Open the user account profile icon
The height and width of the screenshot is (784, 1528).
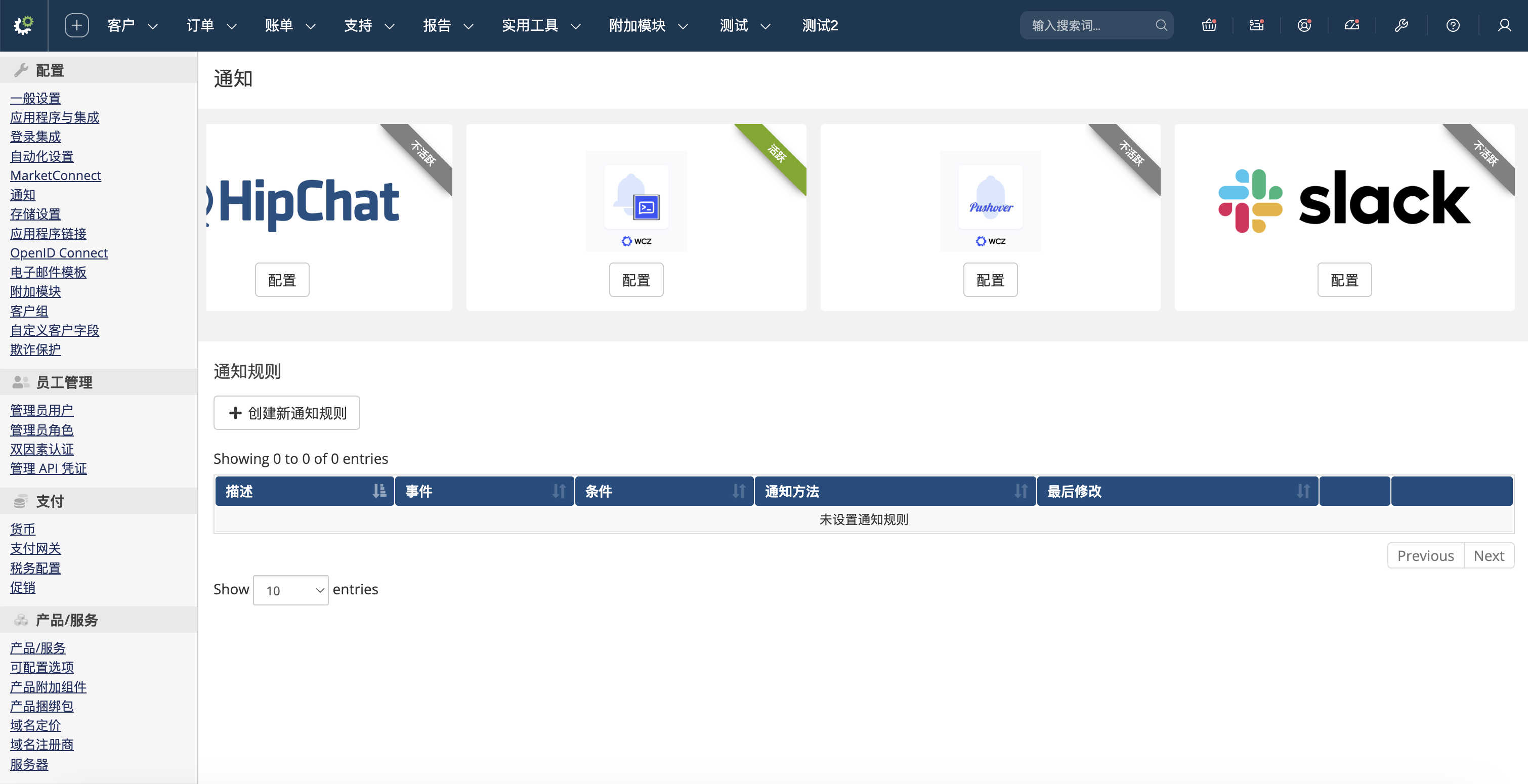[x=1504, y=25]
